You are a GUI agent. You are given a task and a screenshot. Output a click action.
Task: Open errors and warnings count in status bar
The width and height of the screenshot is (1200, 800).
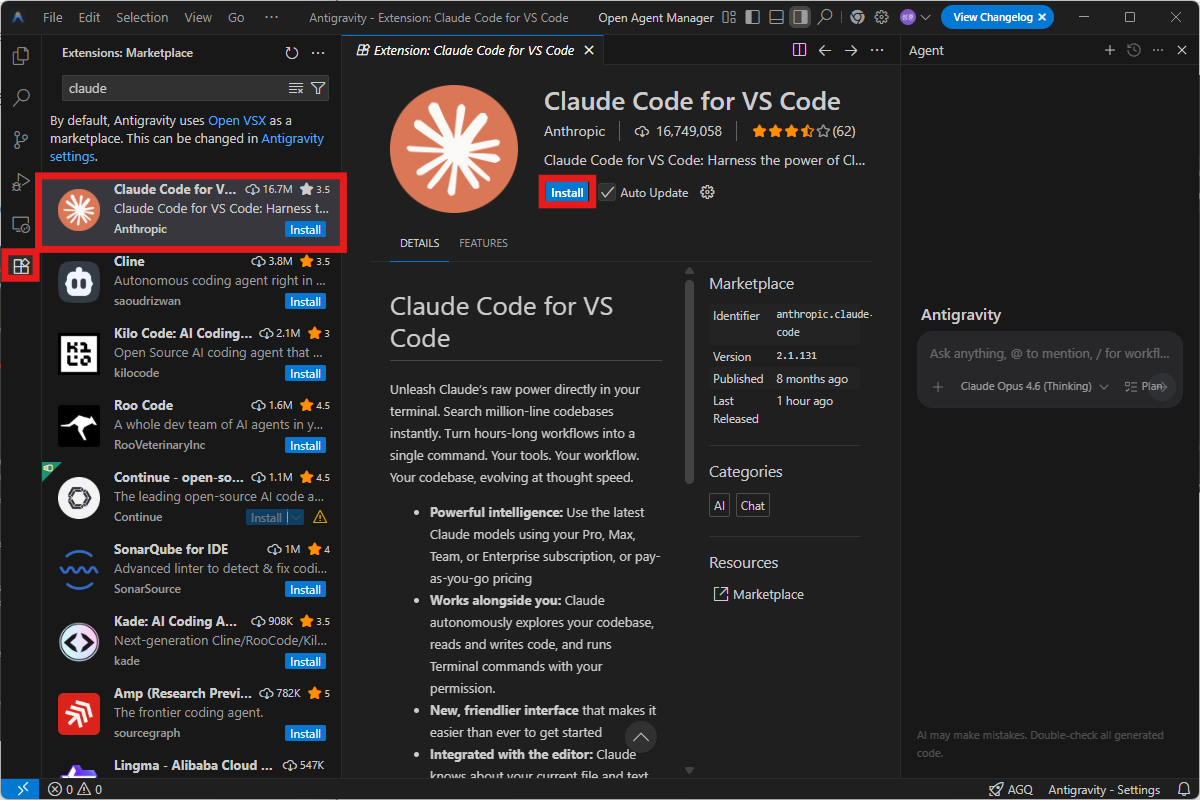tap(75, 789)
